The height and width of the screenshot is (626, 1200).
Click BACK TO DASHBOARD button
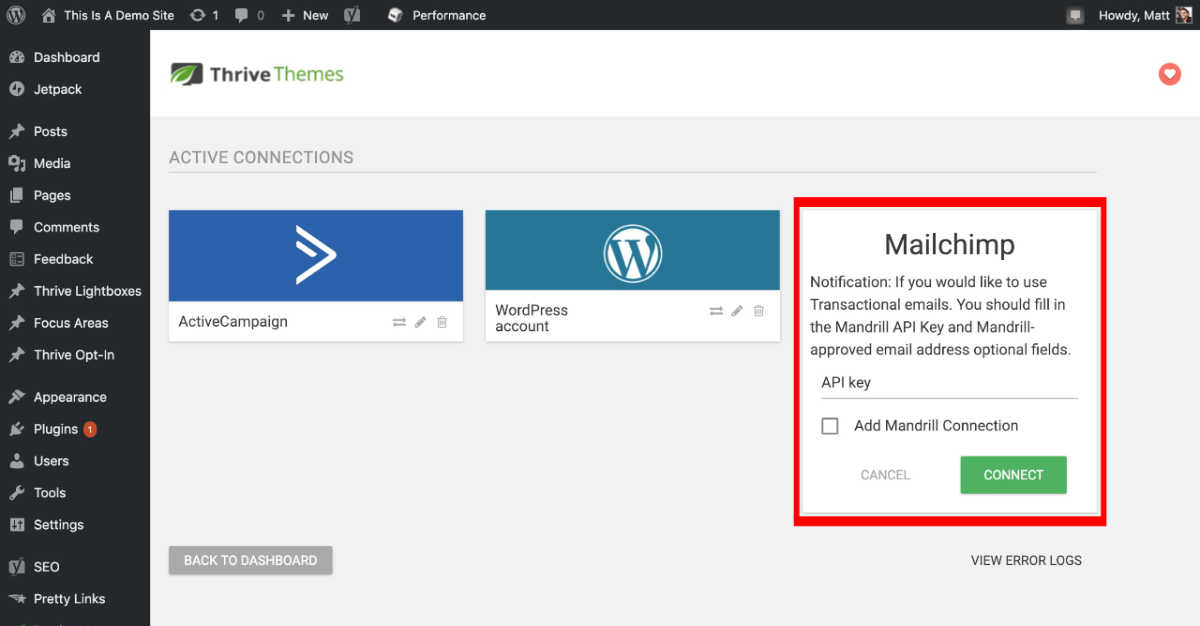[250, 560]
